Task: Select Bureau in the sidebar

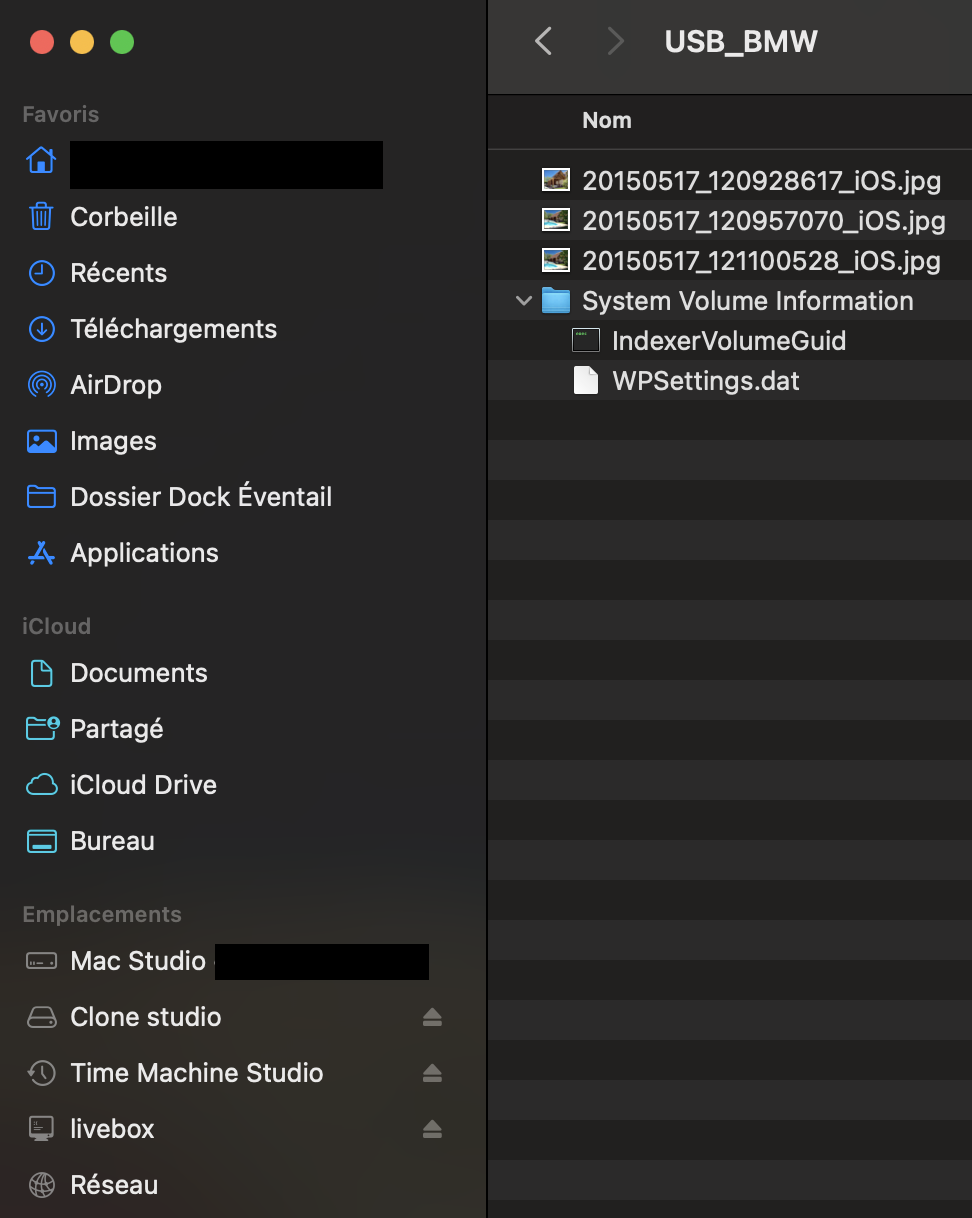Action: click(112, 841)
